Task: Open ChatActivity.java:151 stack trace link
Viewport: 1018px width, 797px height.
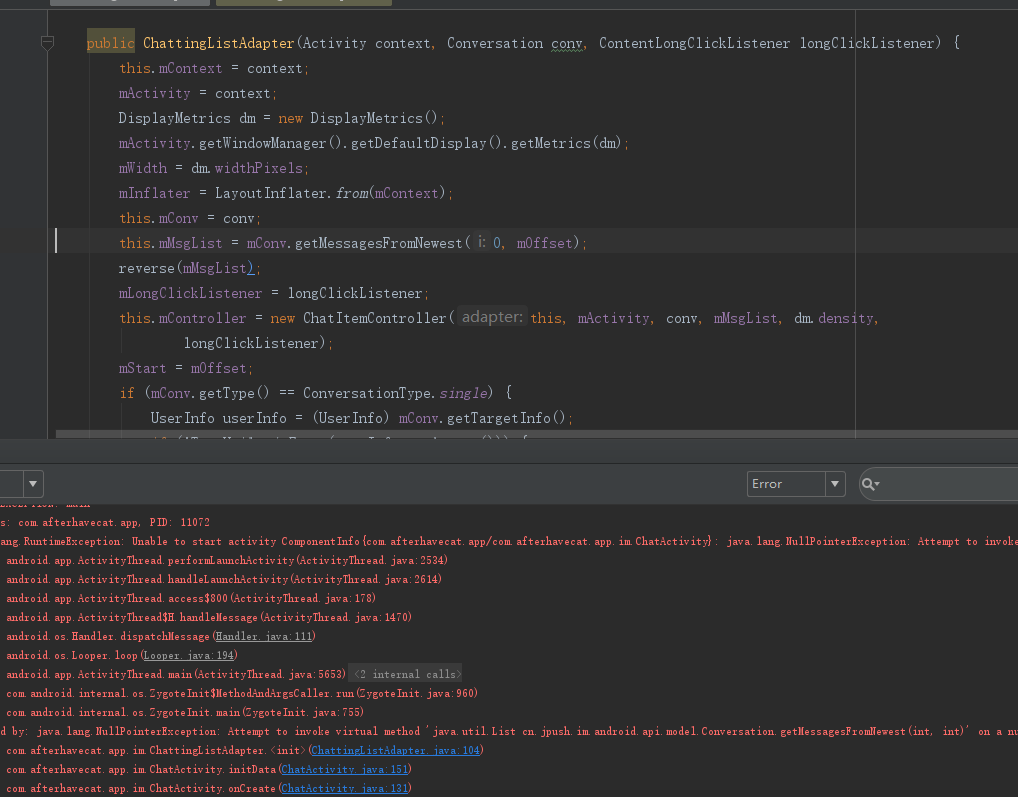Action: pos(345,770)
